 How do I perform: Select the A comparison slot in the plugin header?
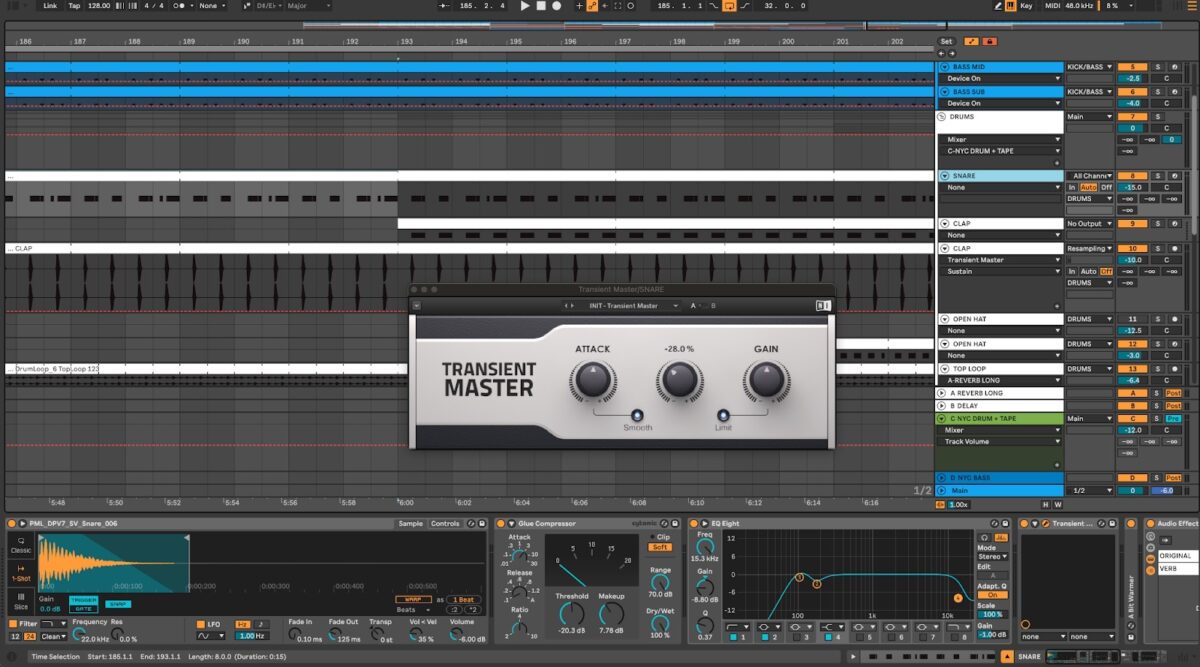tap(693, 305)
